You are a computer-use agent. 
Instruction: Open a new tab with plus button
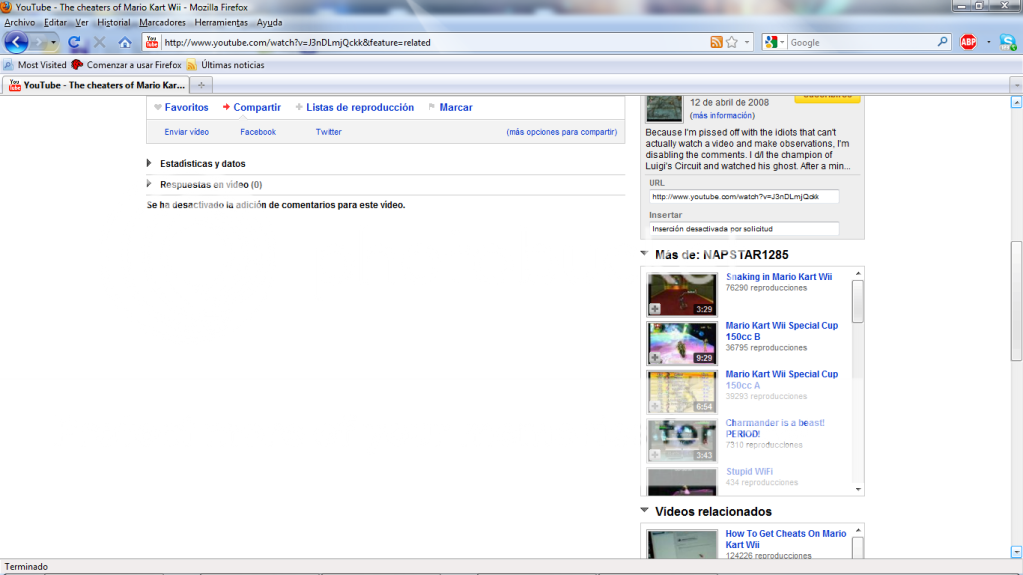click(x=201, y=85)
